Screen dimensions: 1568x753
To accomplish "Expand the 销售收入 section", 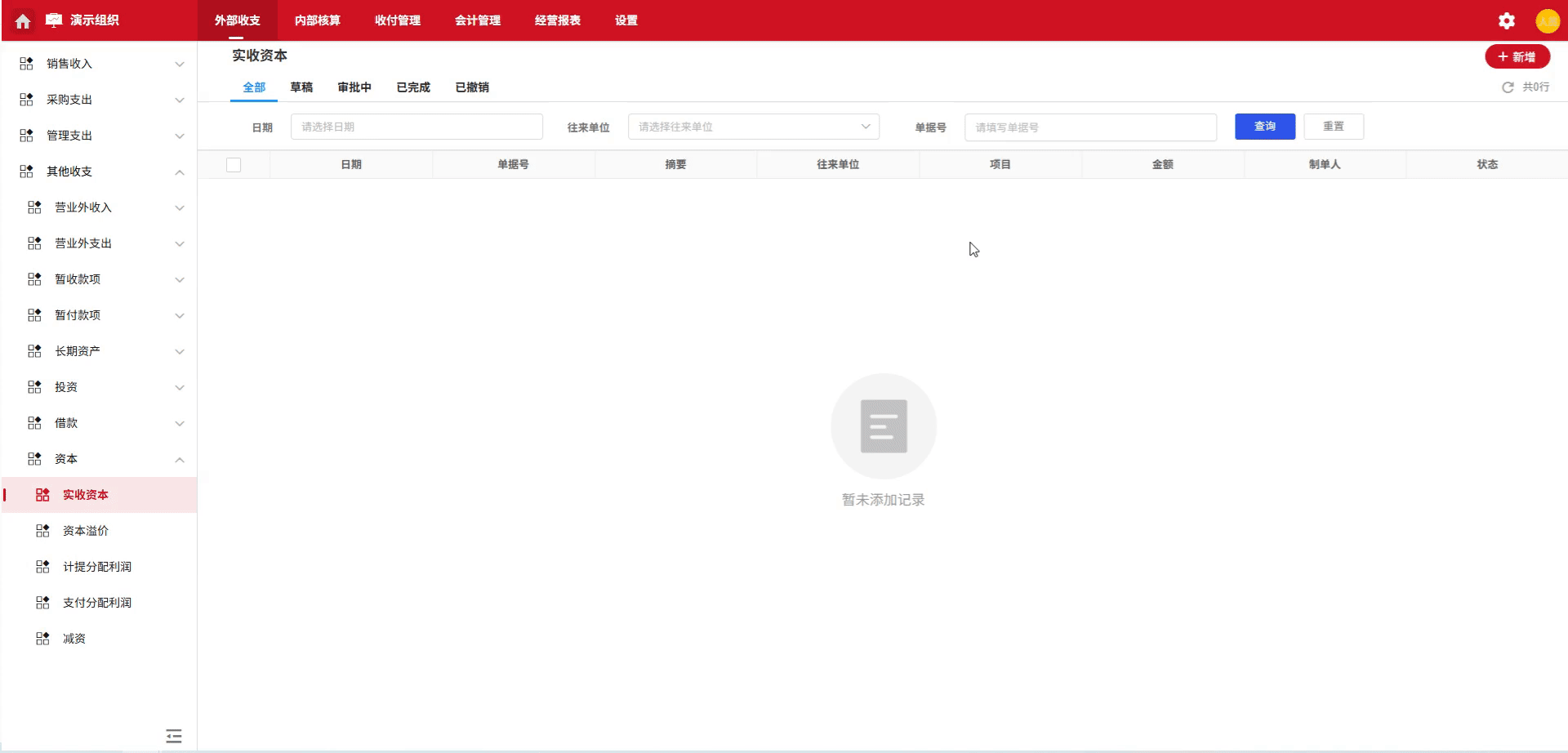I will coord(180,64).
